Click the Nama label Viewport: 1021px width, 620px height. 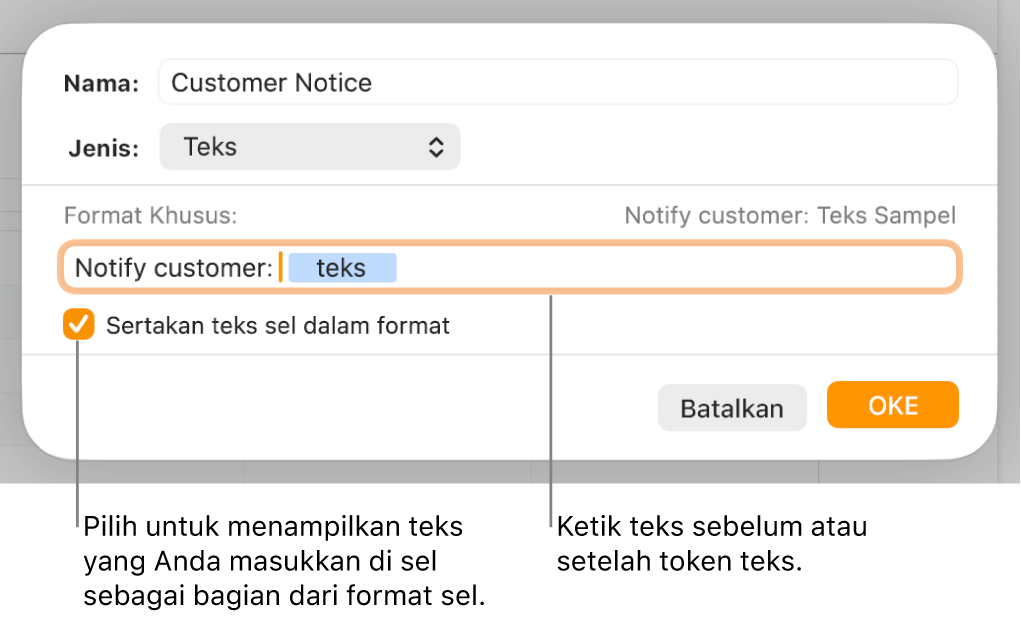click(102, 83)
